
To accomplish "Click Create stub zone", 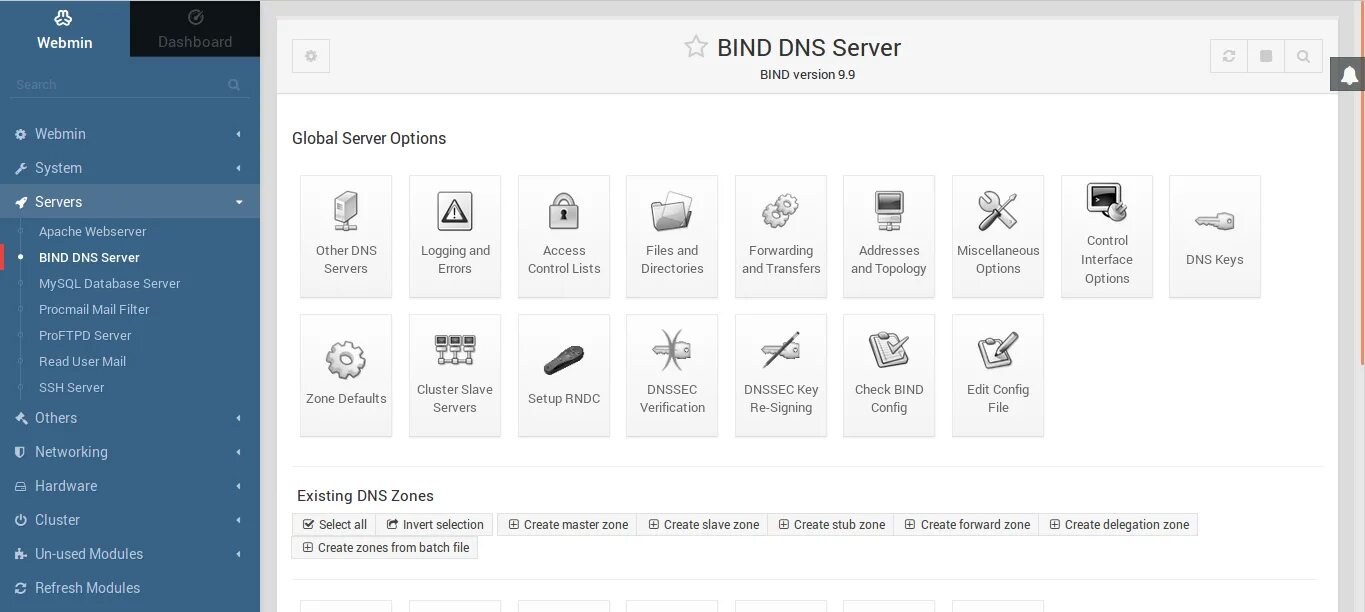I will (831, 525).
